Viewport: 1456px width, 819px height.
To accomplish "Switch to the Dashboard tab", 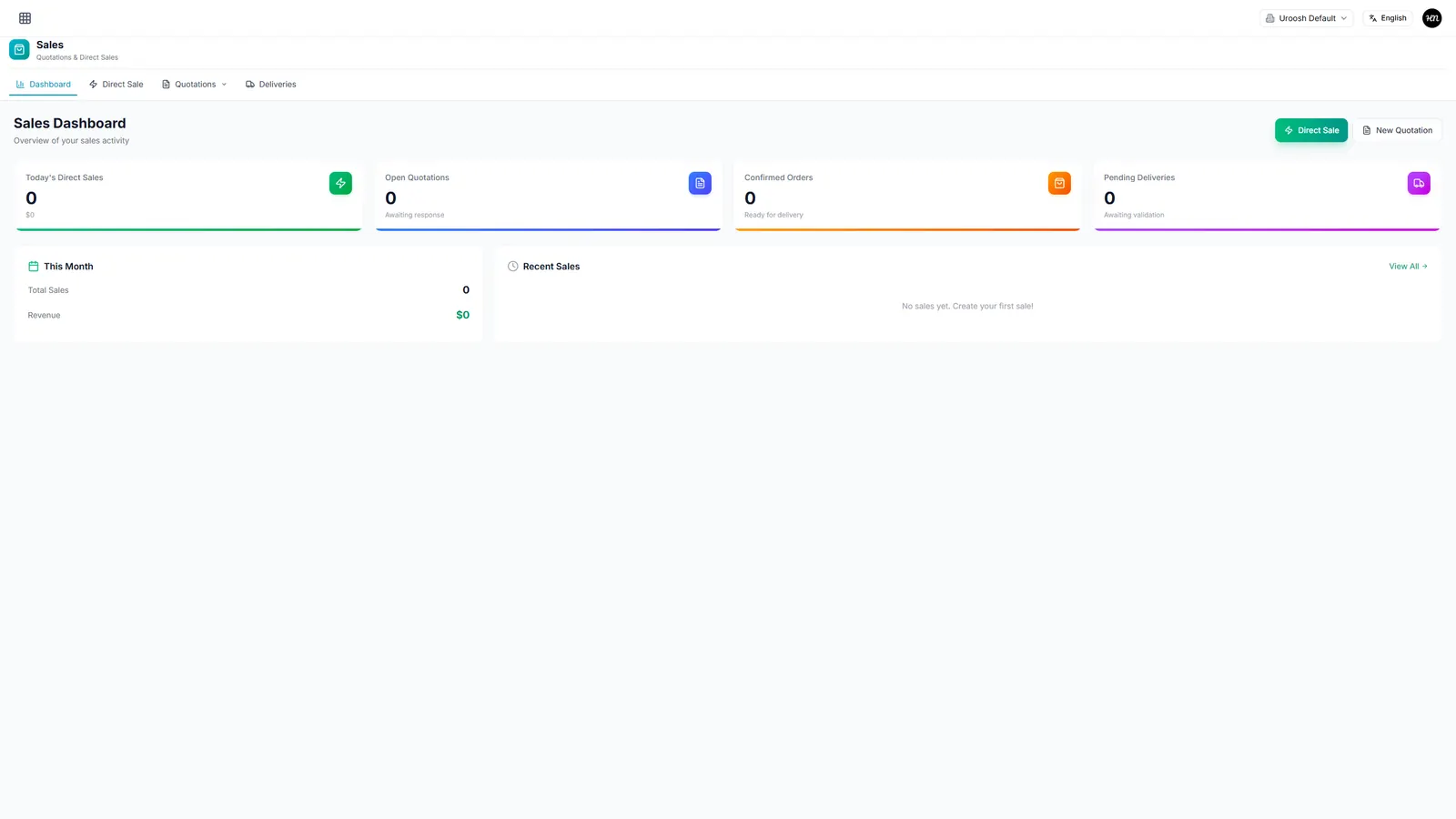I will coord(44,85).
